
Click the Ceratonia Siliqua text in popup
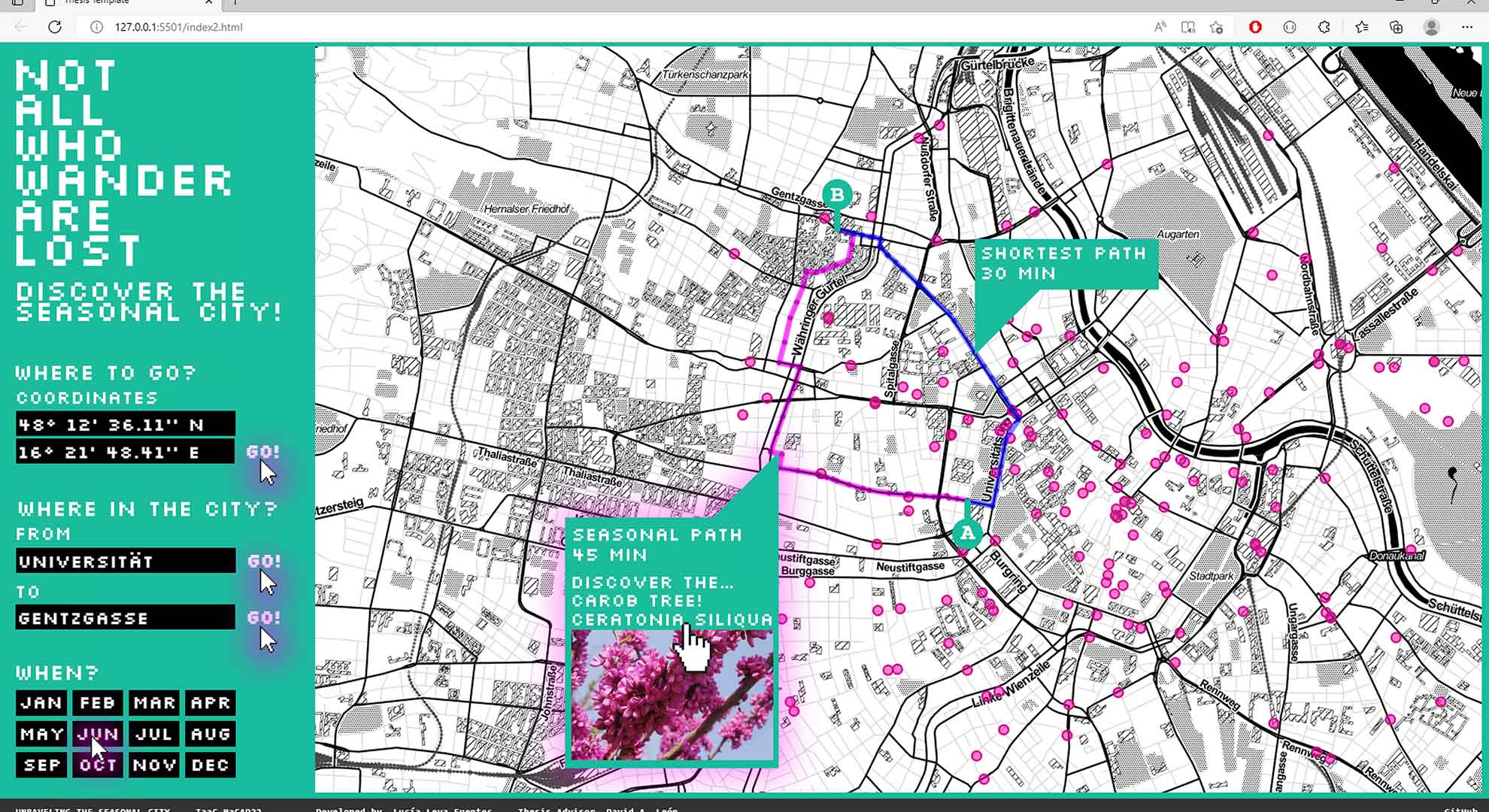pos(672,620)
